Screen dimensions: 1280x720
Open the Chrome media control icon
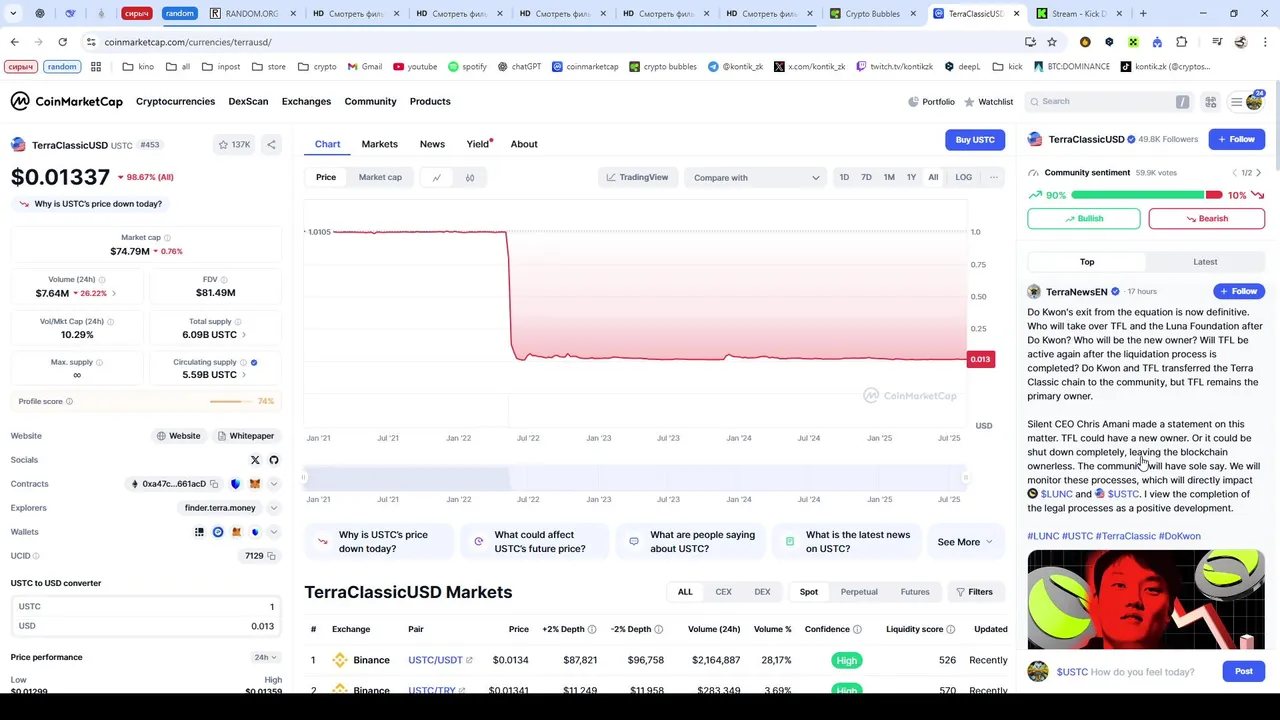click(1217, 42)
